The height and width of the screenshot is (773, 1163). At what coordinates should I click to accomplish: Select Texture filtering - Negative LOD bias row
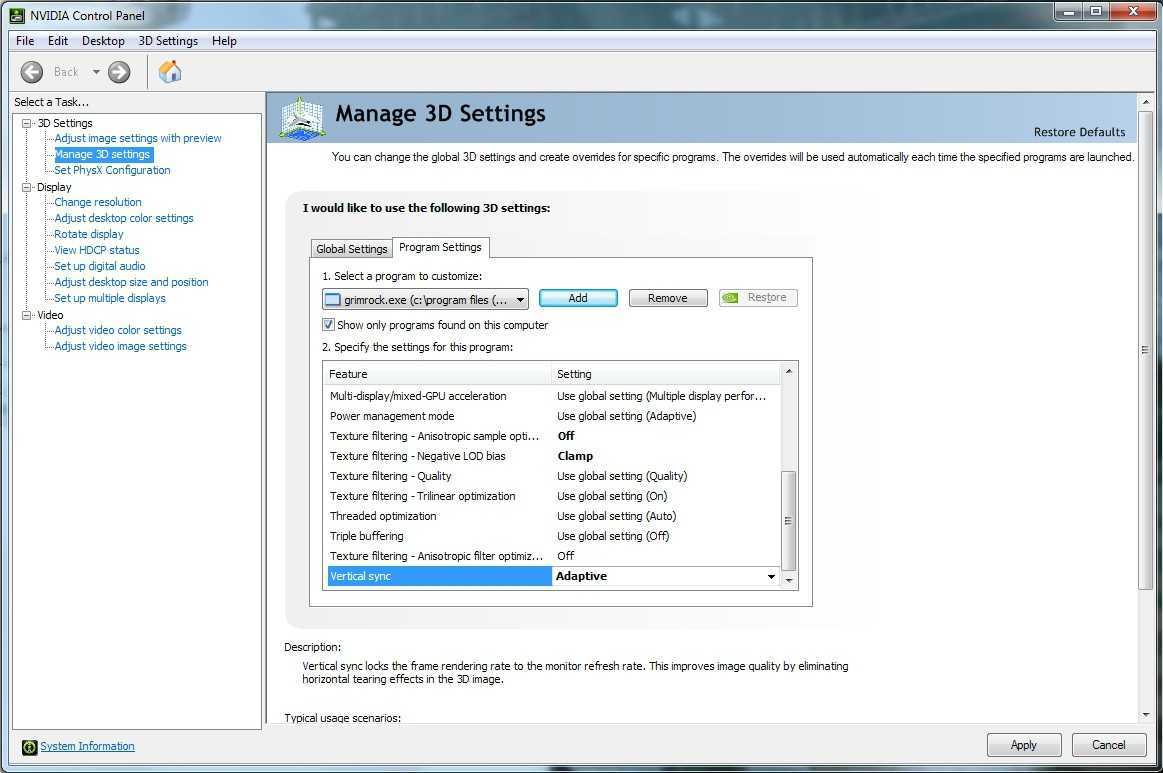coord(553,456)
